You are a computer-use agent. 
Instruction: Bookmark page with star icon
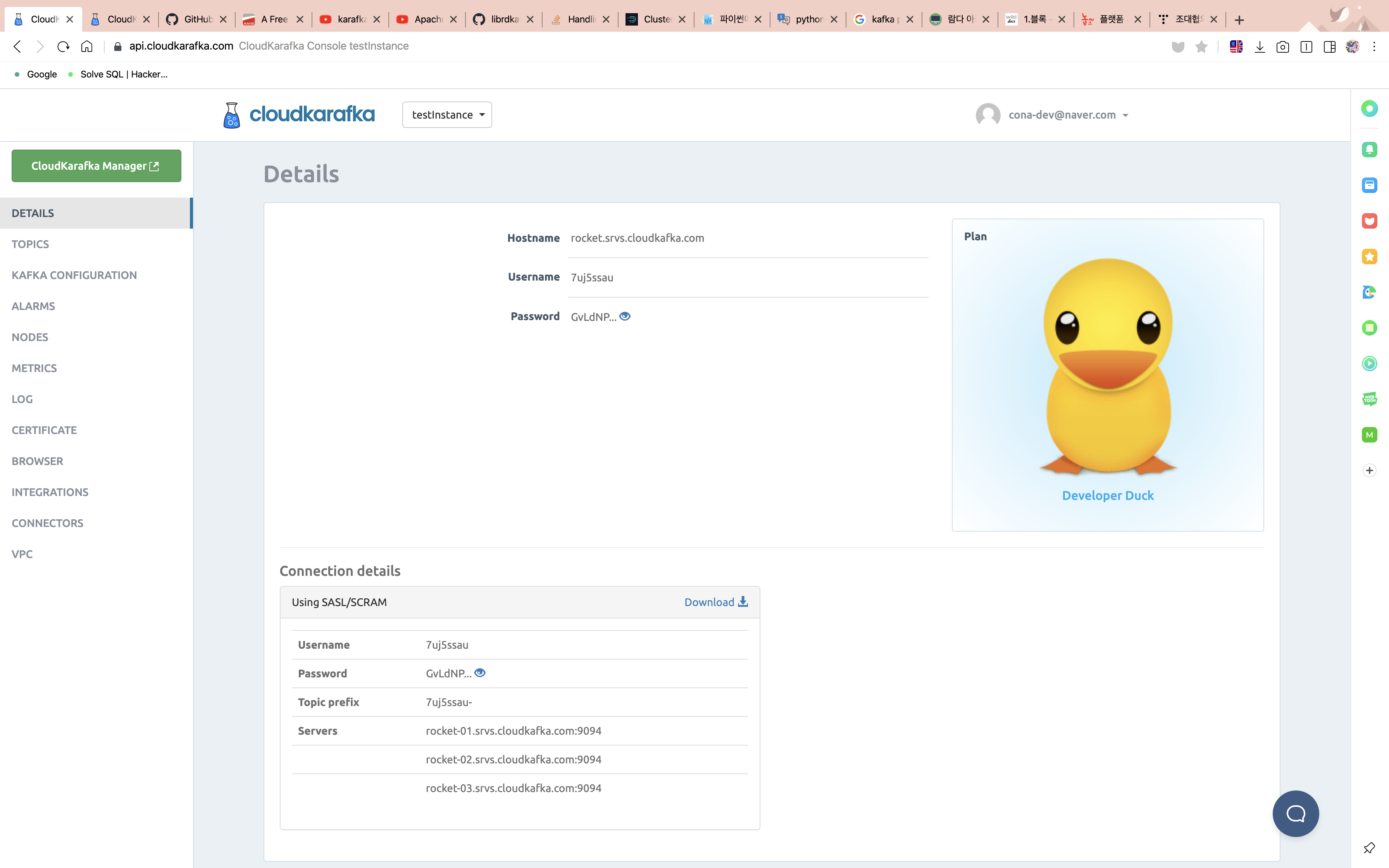[1201, 46]
